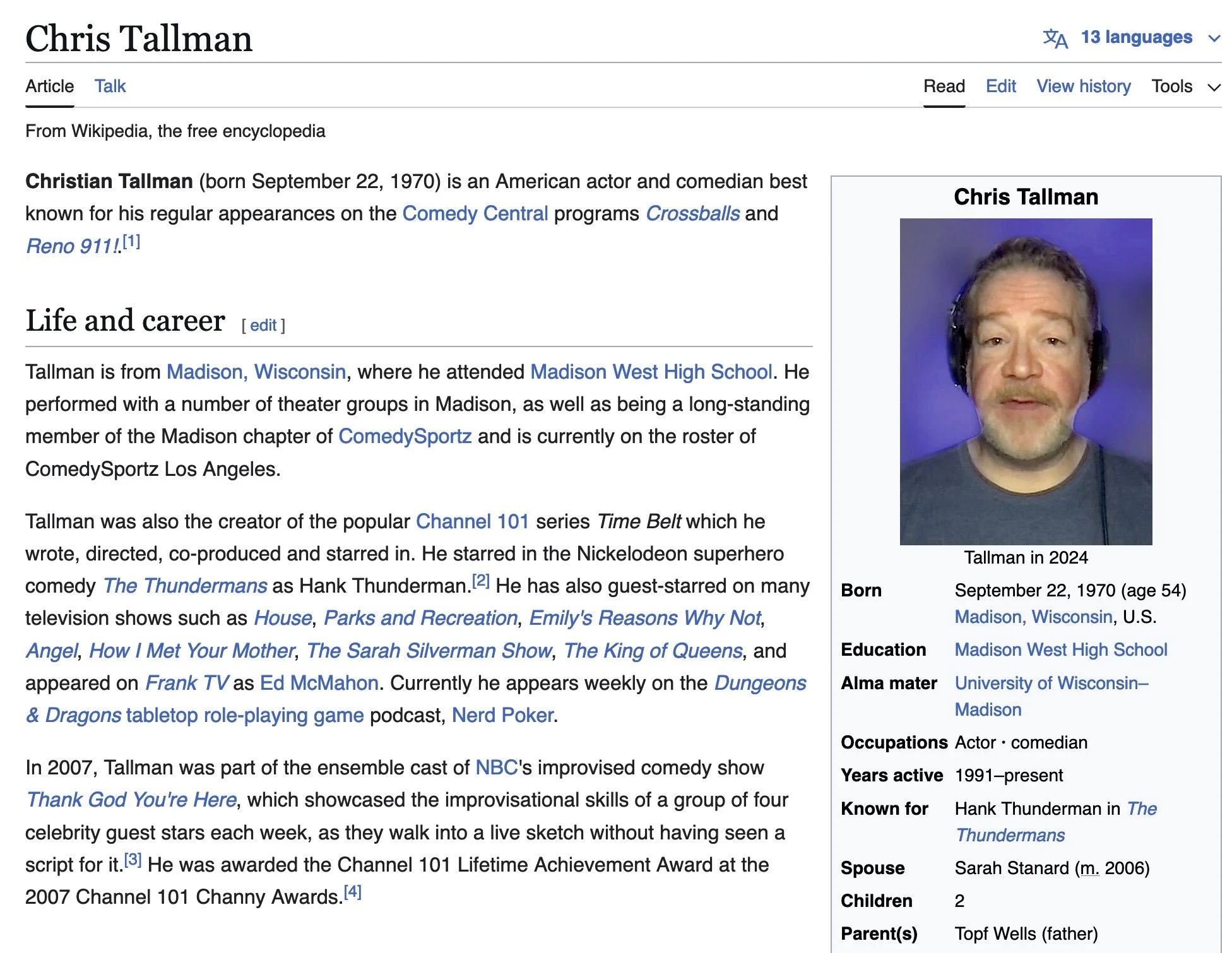
Task: Open the View history tab
Action: 1083,86
